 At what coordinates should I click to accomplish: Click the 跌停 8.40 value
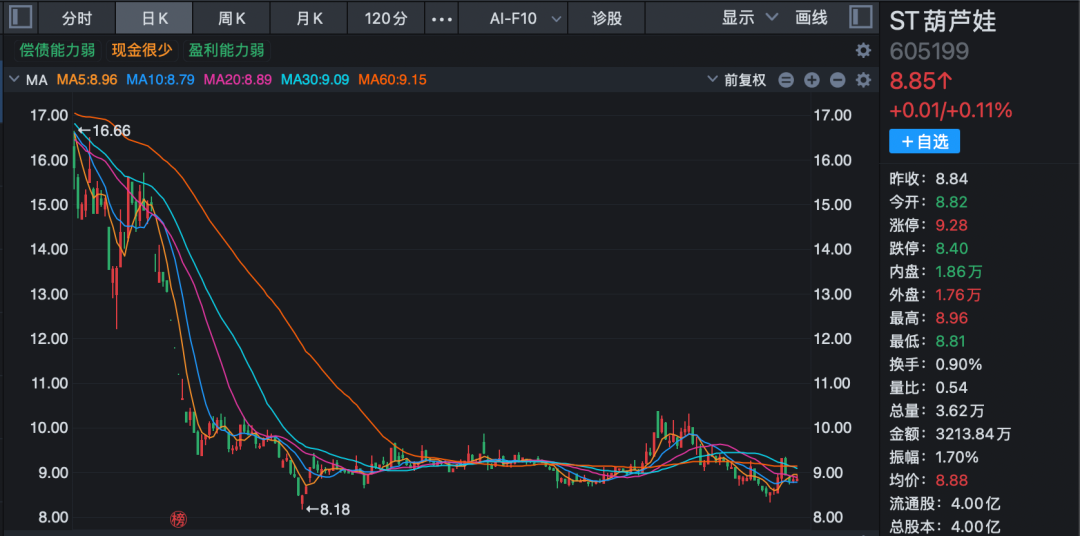[952, 249]
